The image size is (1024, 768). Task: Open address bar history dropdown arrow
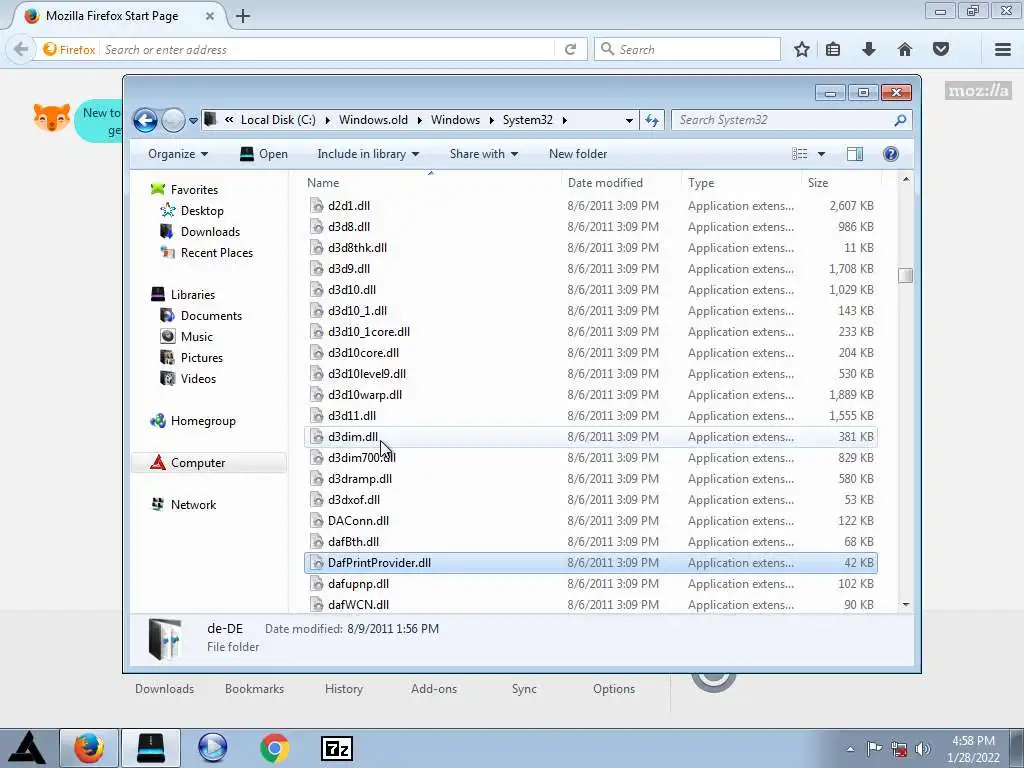[629, 120]
